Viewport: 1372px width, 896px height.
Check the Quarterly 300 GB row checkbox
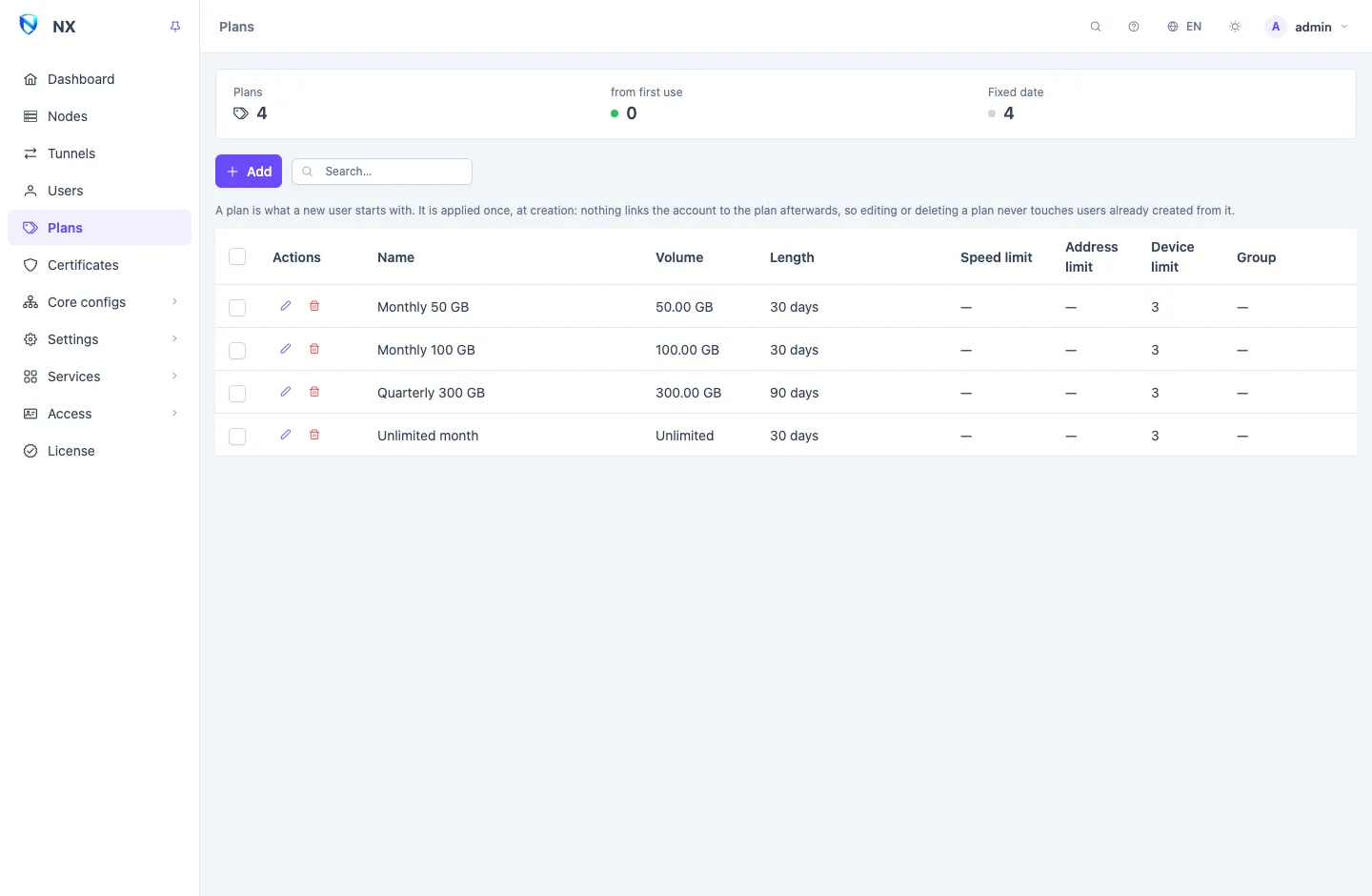(237, 394)
